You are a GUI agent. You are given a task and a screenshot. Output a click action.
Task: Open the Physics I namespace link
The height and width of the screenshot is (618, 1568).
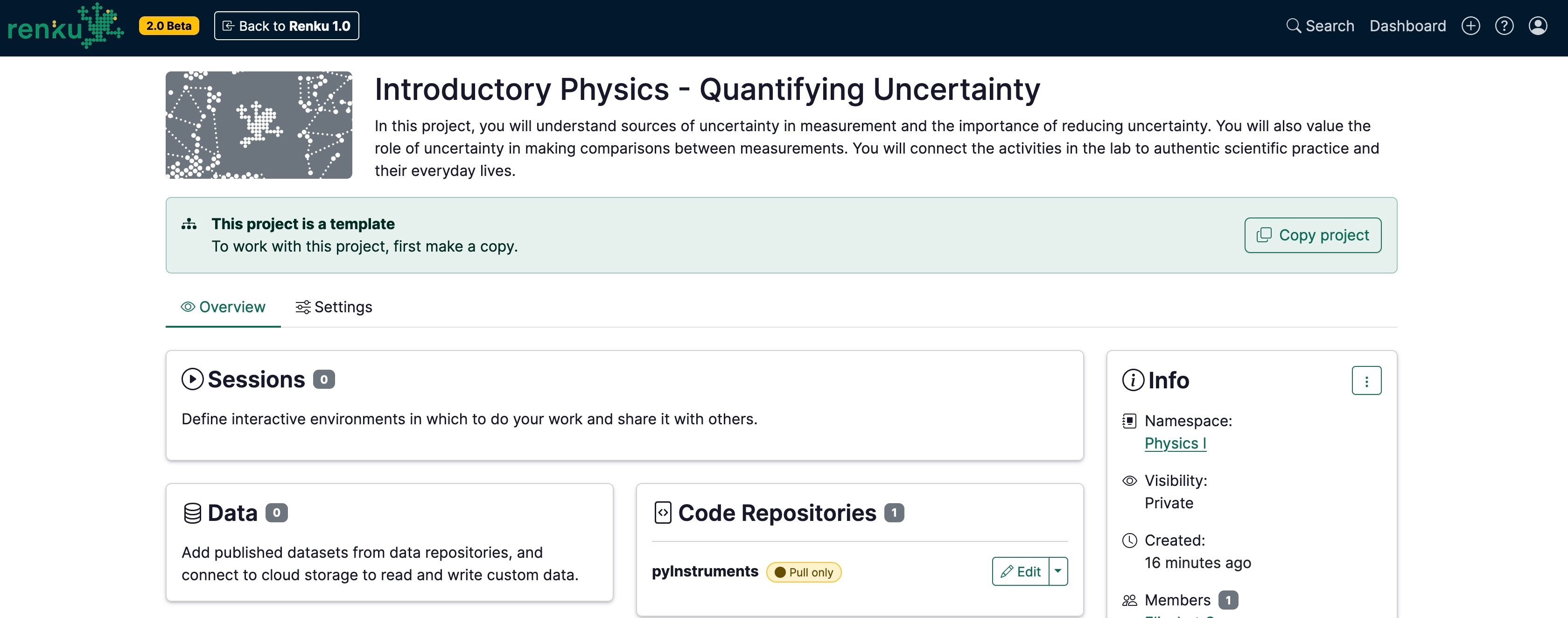pyautogui.click(x=1175, y=443)
